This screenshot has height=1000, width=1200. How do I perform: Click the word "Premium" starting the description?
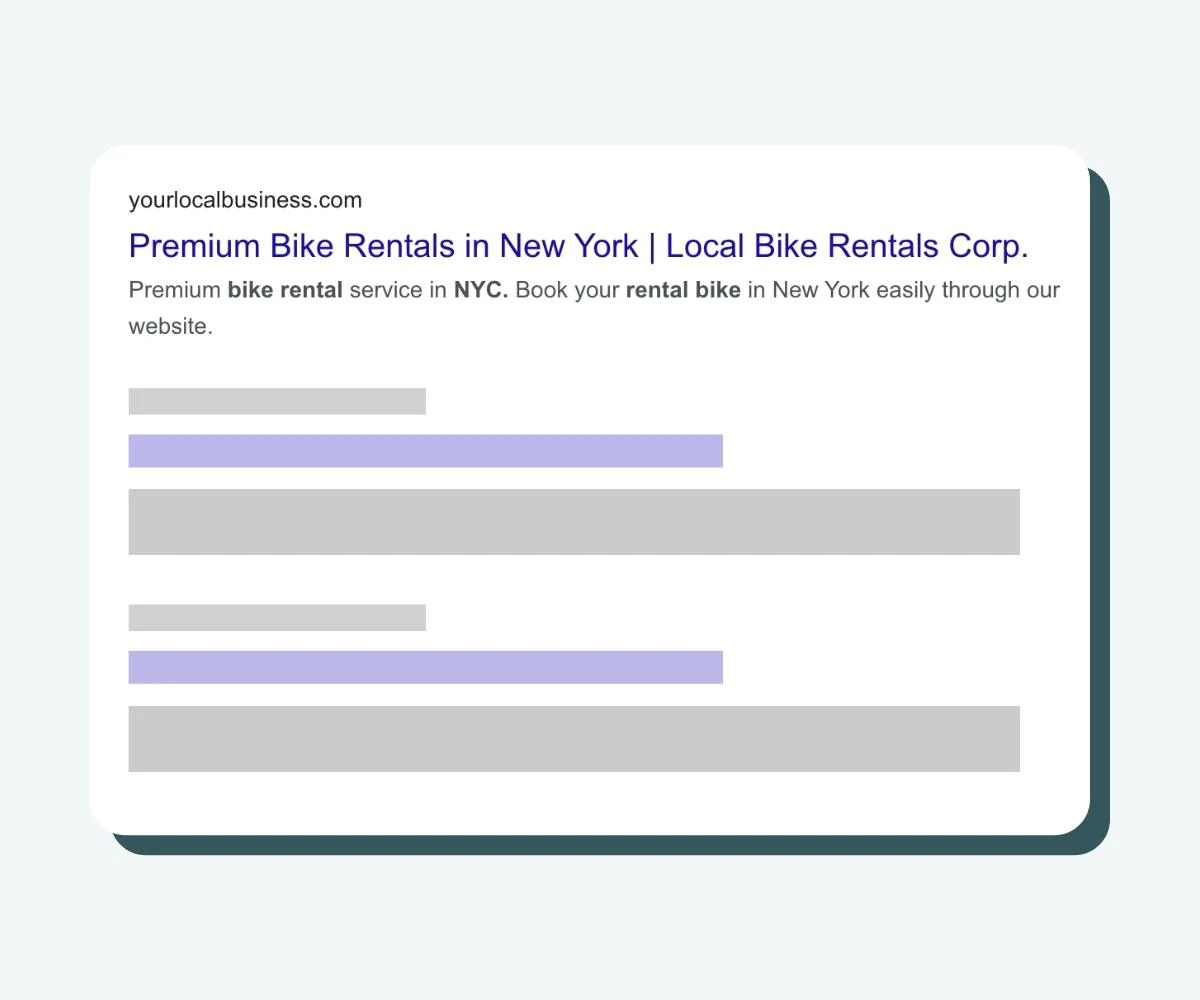point(175,290)
